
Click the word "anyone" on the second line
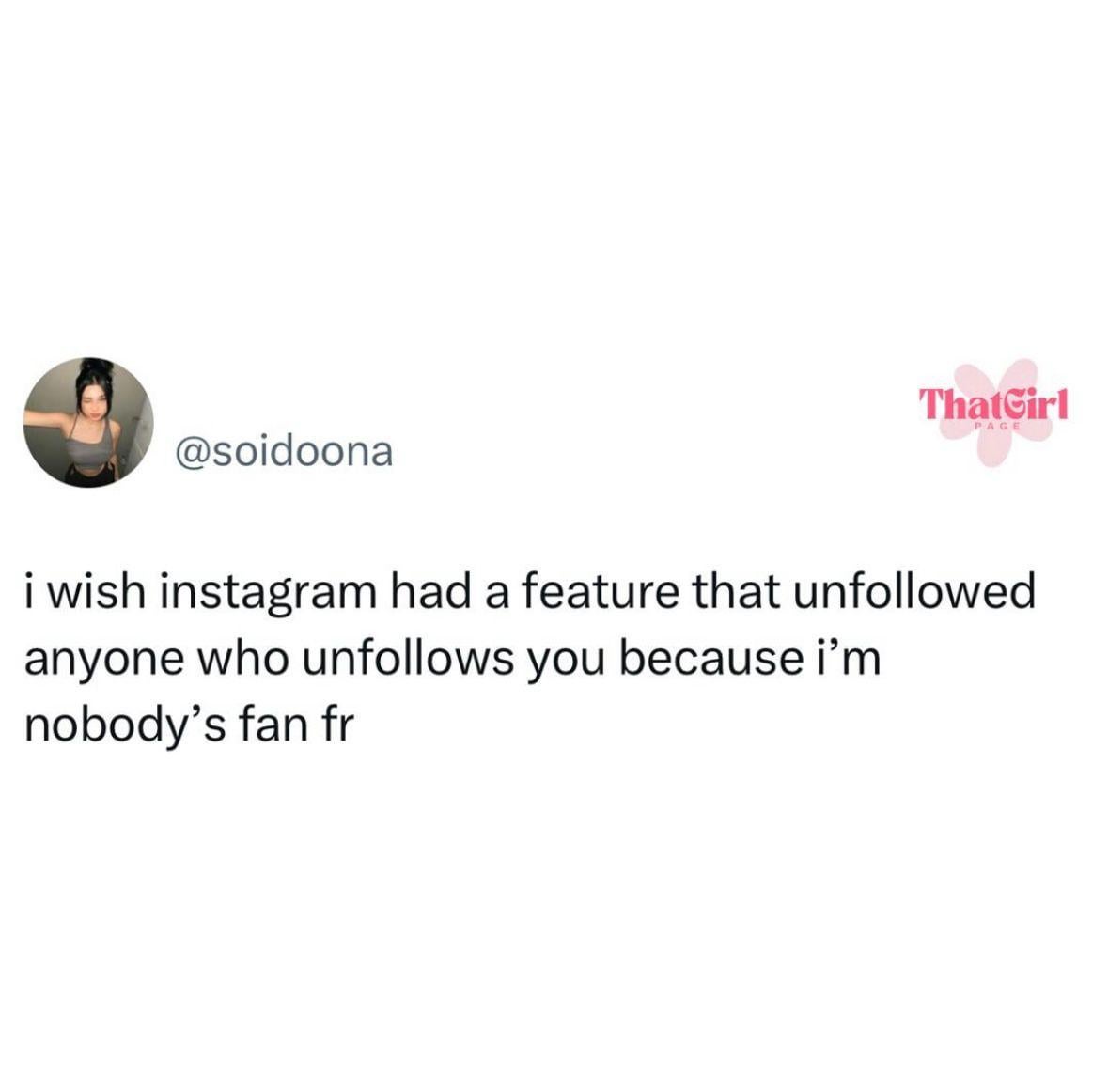tap(104, 662)
